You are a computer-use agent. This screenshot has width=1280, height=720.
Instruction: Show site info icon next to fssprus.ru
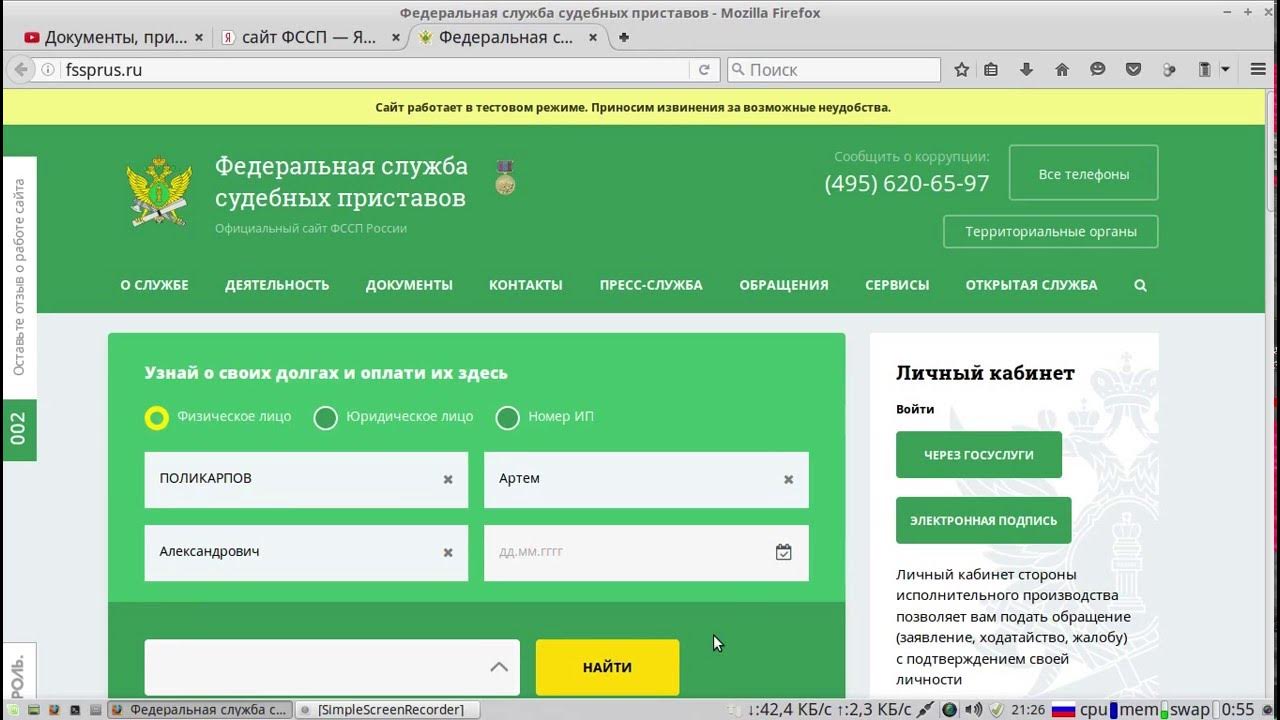pos(47,70)
